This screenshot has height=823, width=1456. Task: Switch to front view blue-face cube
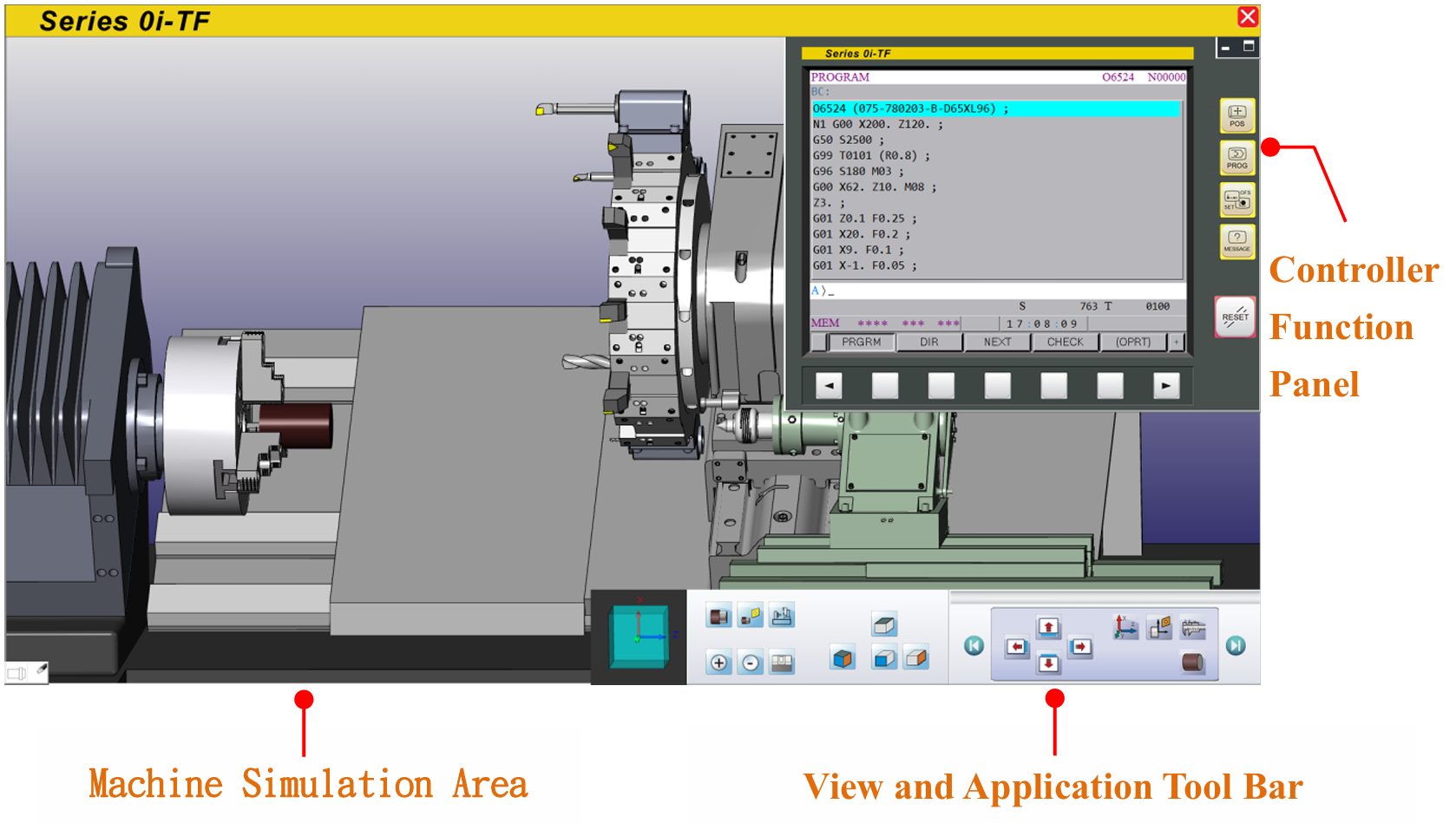[883, 659]
